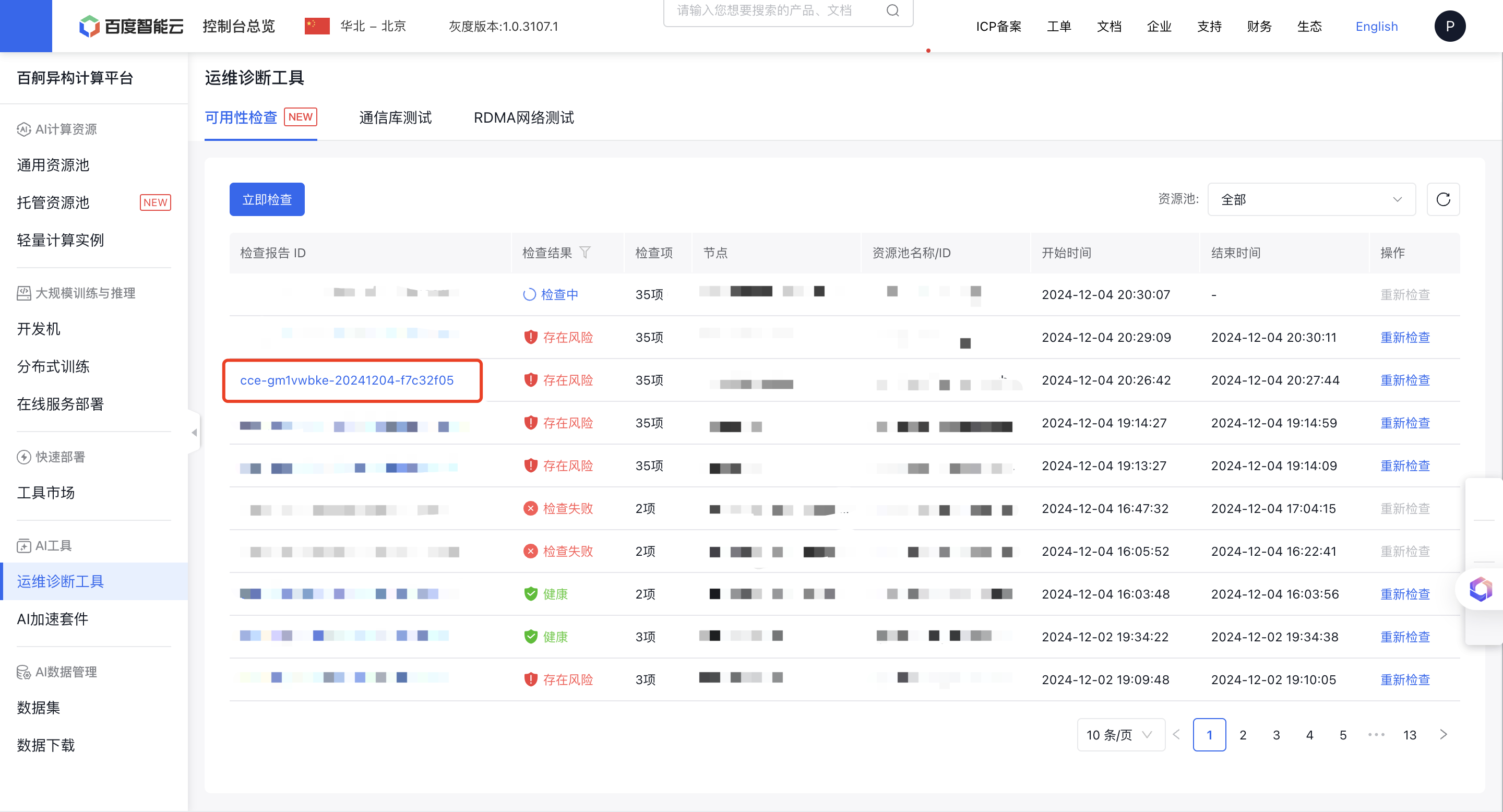Viewport: 1503px width, 812px height.
Task: Click 重新检查 for row started 20:26:42
Action: tap(1405, 380)
